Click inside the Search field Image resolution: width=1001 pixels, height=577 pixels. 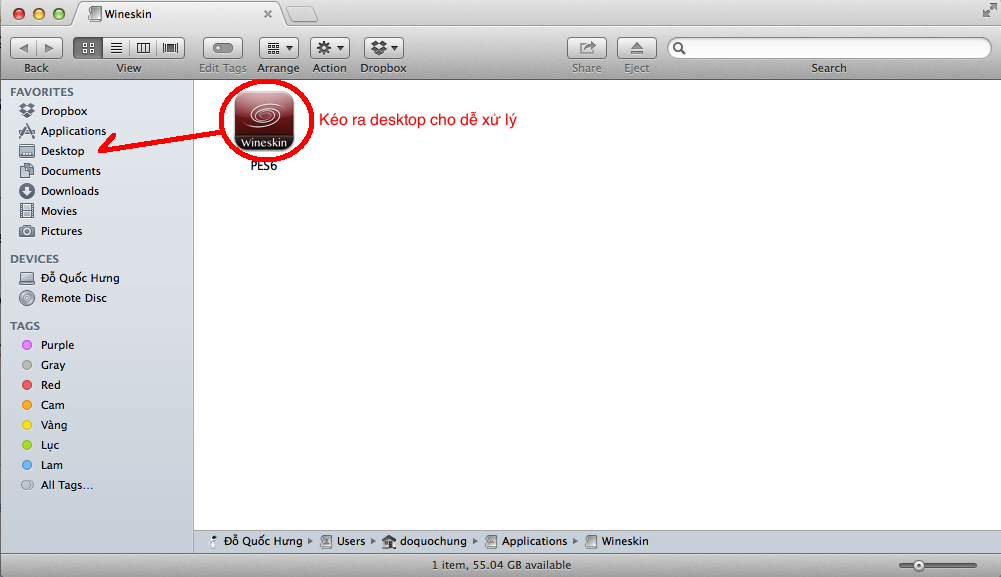[x=830, y=47]
